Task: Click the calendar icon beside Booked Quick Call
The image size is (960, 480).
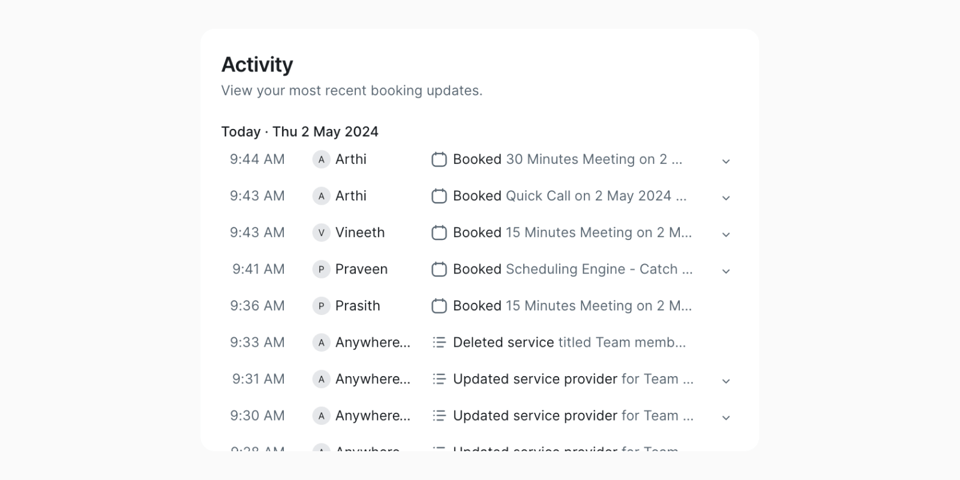Action: pyautogui.click(x=439, y=196)
